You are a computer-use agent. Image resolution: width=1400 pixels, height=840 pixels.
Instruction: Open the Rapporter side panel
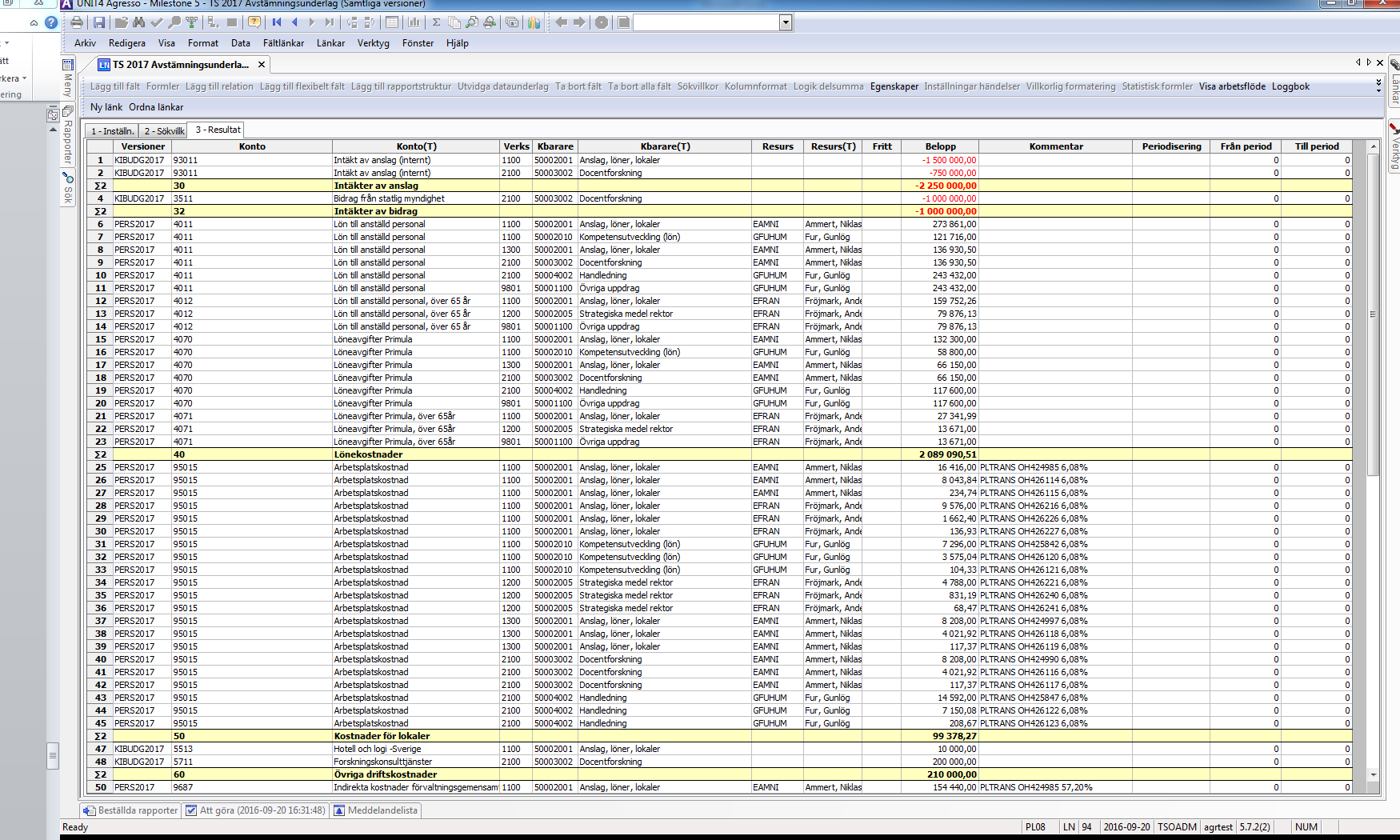pos(68,135)
